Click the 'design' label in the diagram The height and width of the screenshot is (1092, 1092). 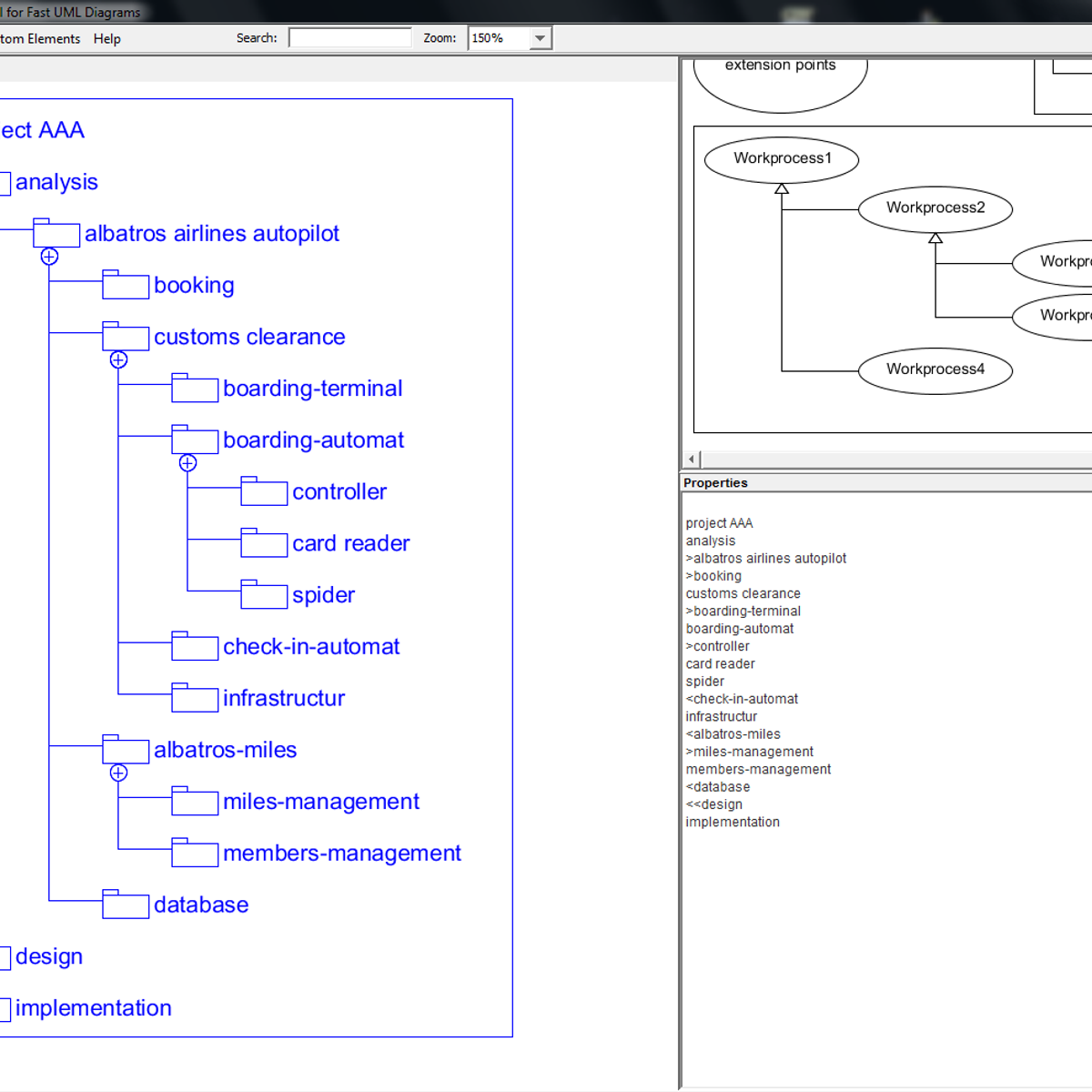pos(49,956)
